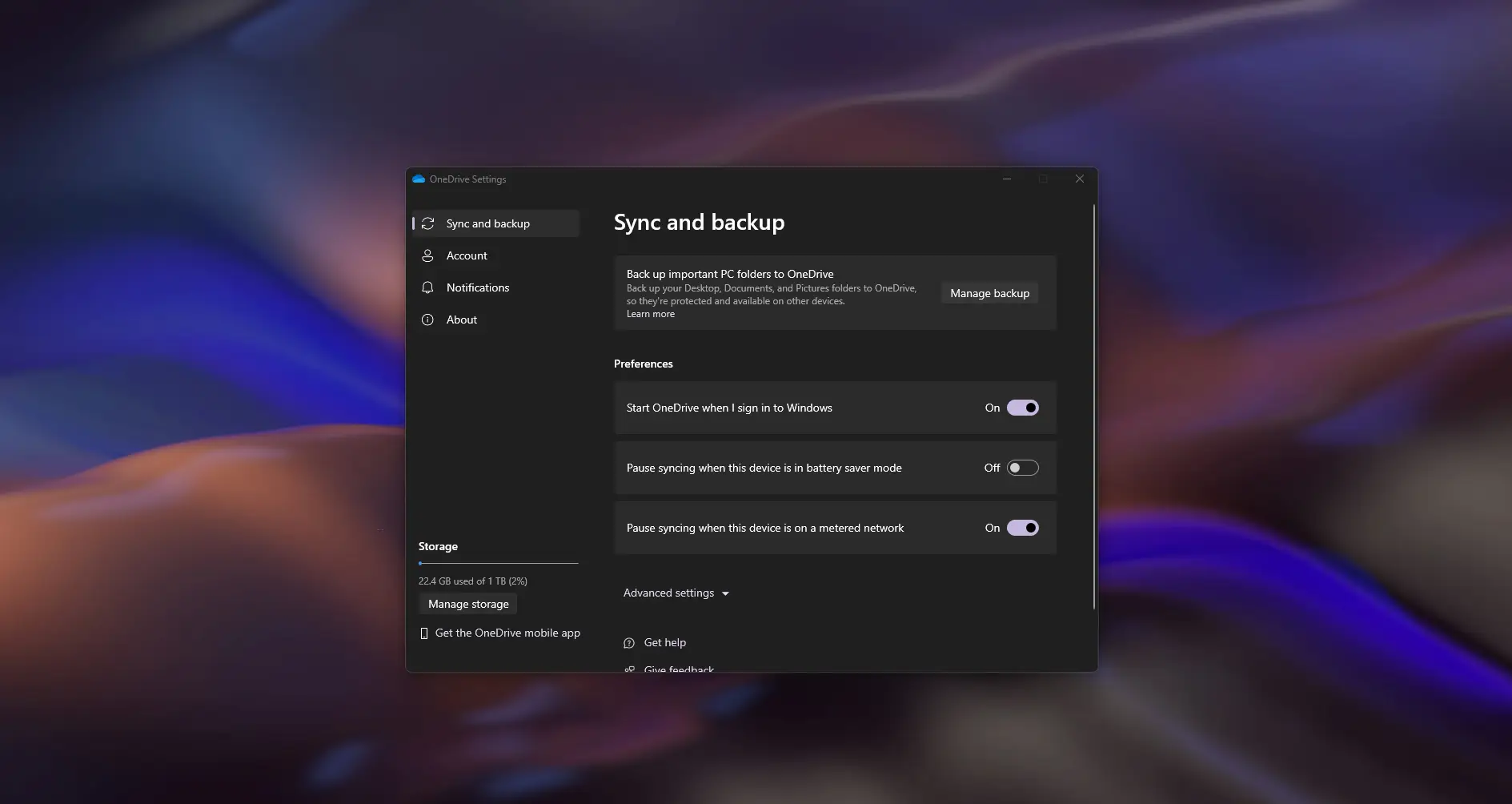Screen dimensions: 1512x804
Task: Disable Start OneDrive when I sign in to Windows
Action: point(1022,408)
